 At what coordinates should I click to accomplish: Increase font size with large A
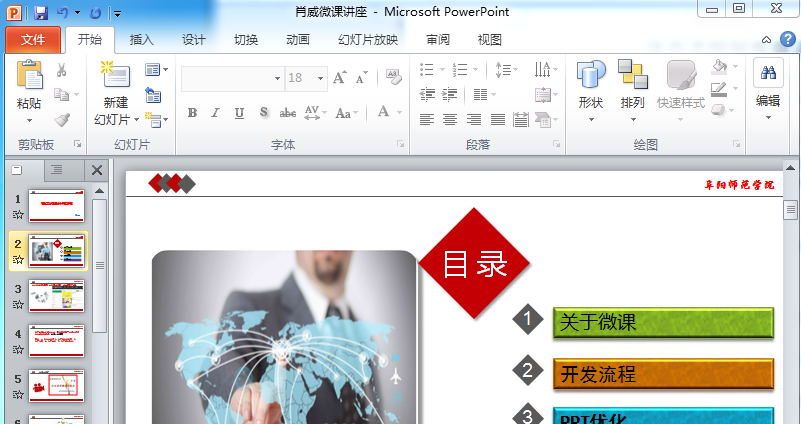[339, 78]
